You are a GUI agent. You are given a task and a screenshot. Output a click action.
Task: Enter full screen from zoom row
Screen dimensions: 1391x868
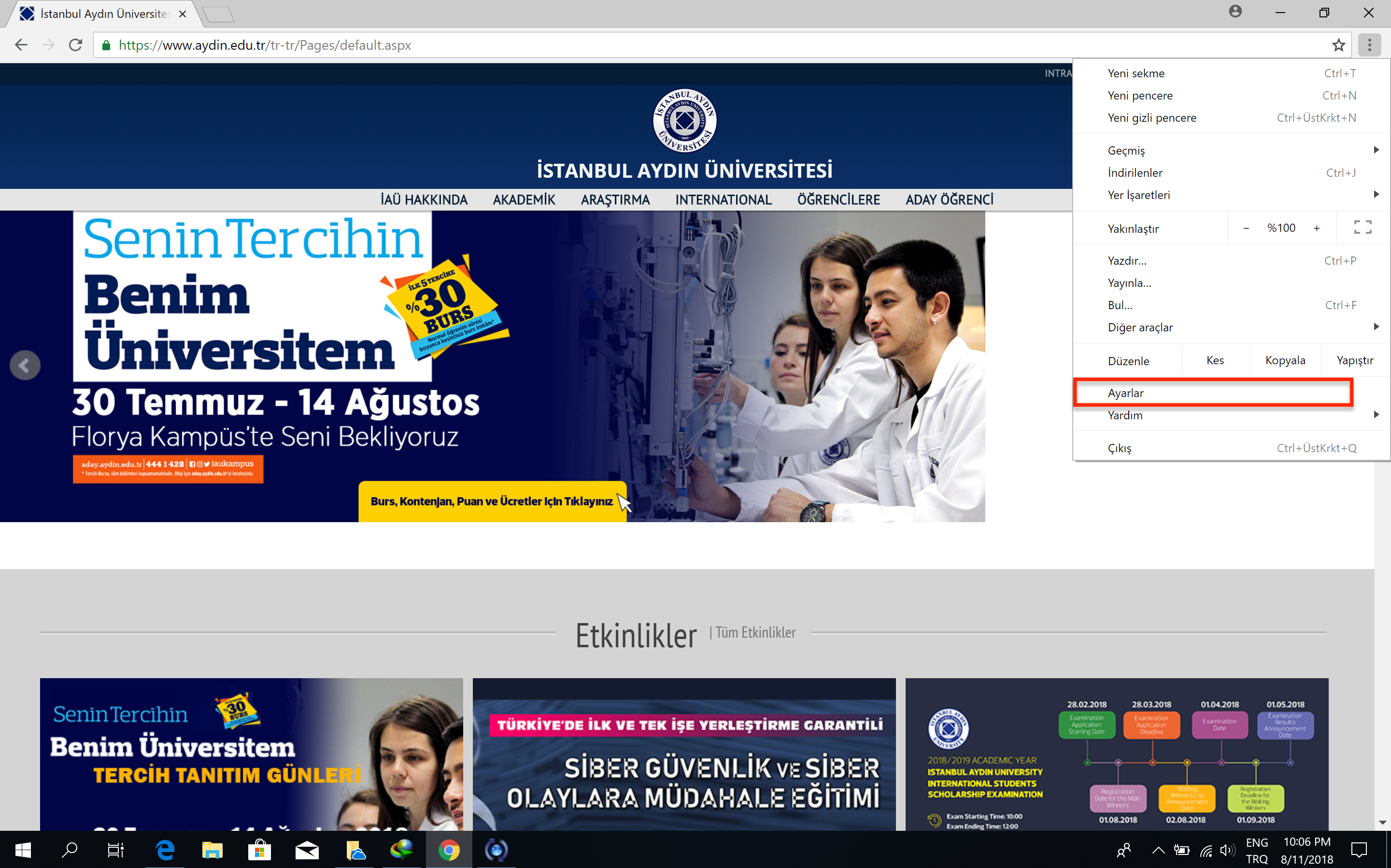tap(1363, 228)
